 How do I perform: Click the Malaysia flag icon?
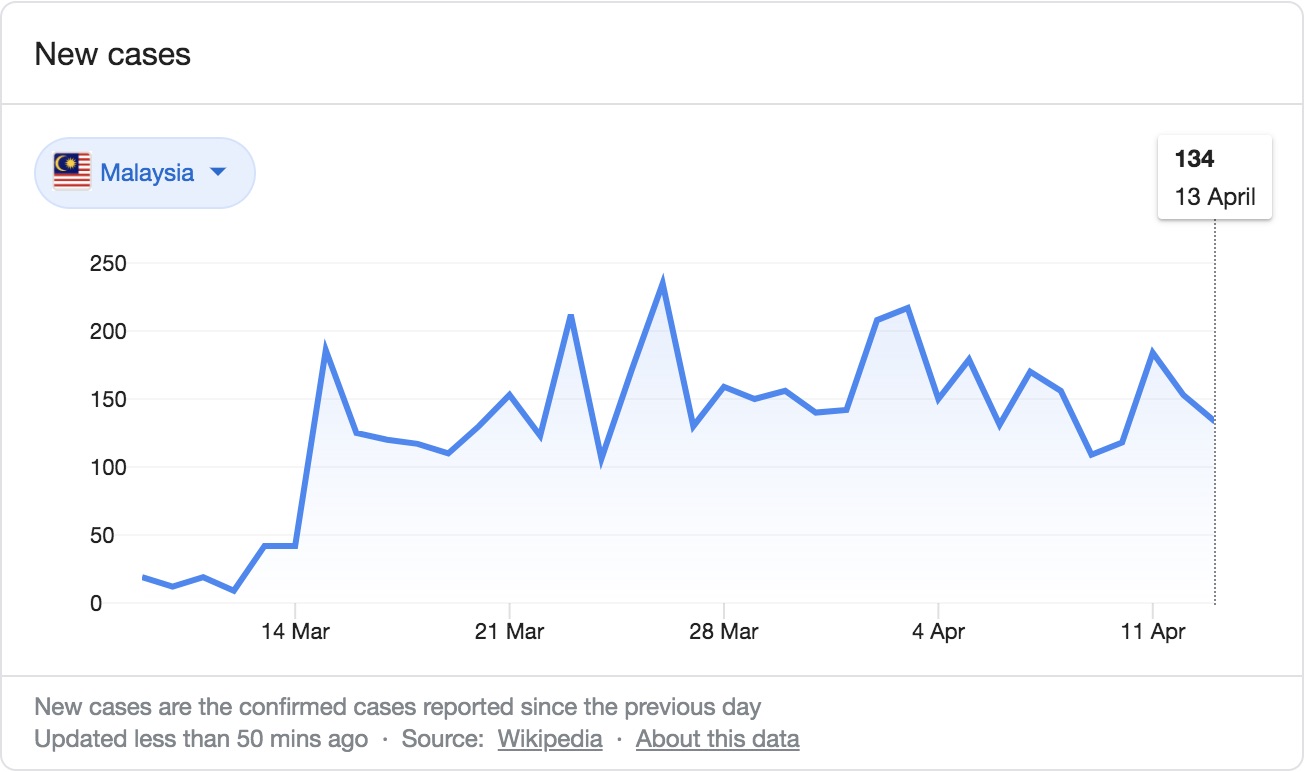coord(72,172)
